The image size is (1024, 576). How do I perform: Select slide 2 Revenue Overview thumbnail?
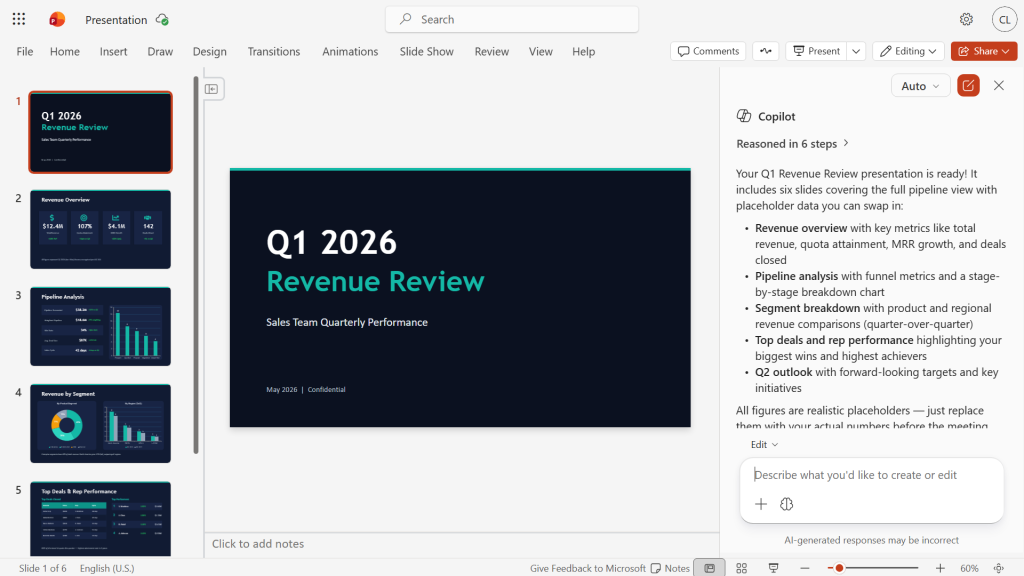click(101, 229)
